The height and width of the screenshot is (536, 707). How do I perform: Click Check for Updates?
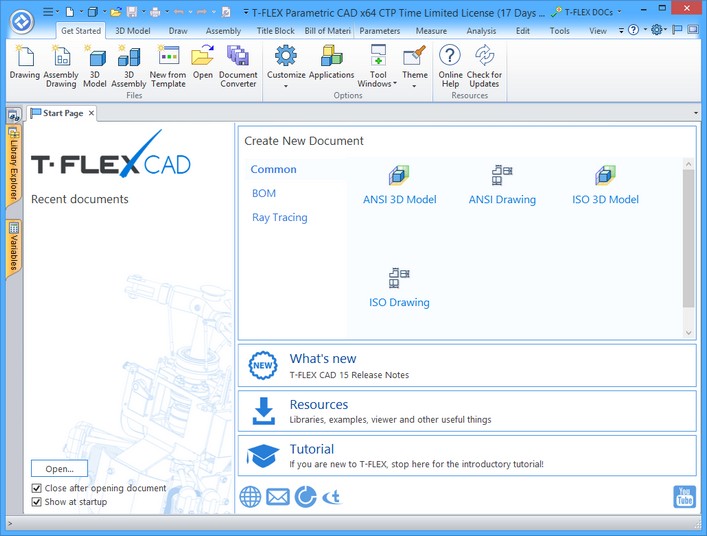tap(484, 67)
